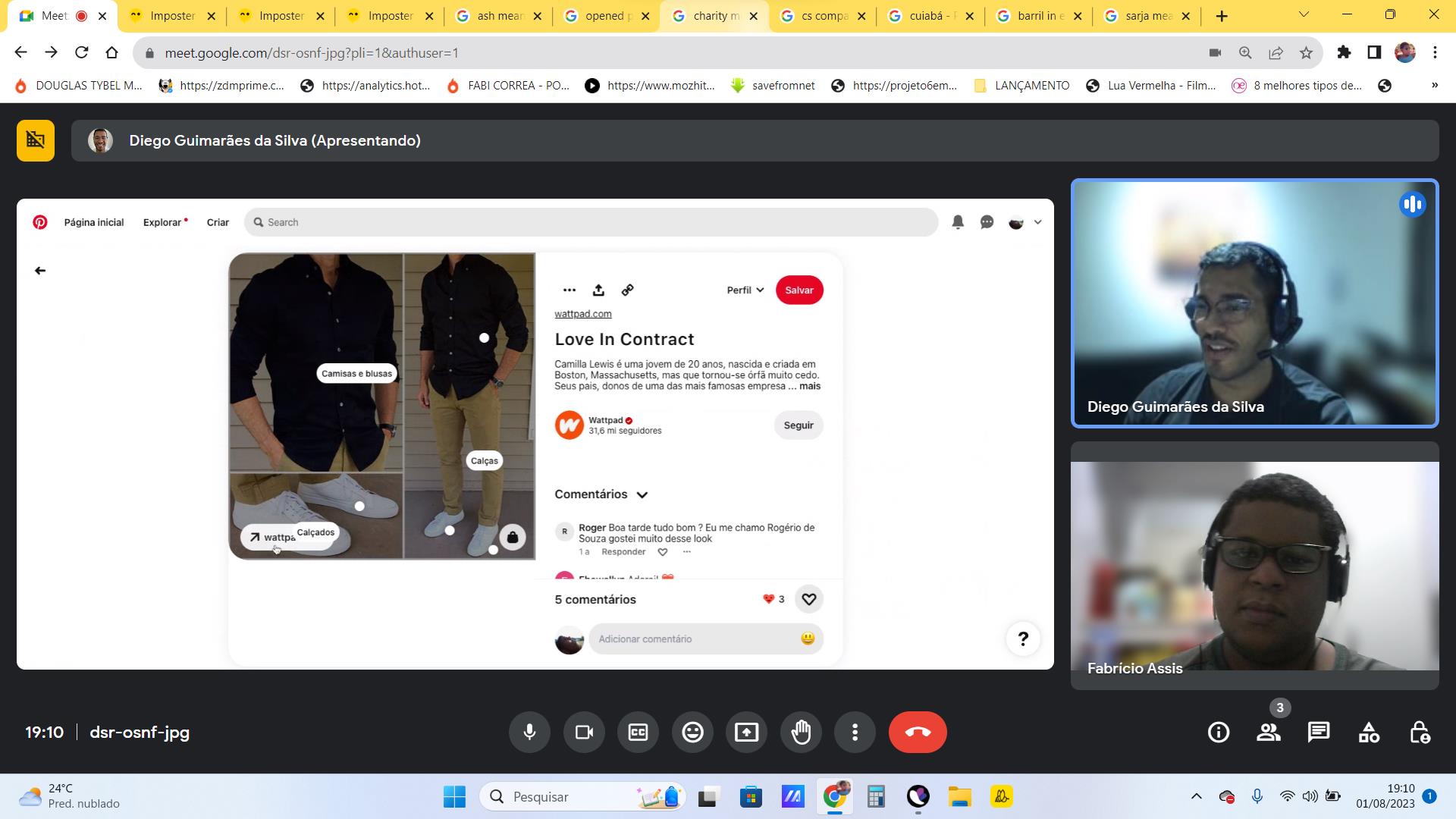Click the red leave call button
This screenshot has width=1456, height=819.
[917, 732]
